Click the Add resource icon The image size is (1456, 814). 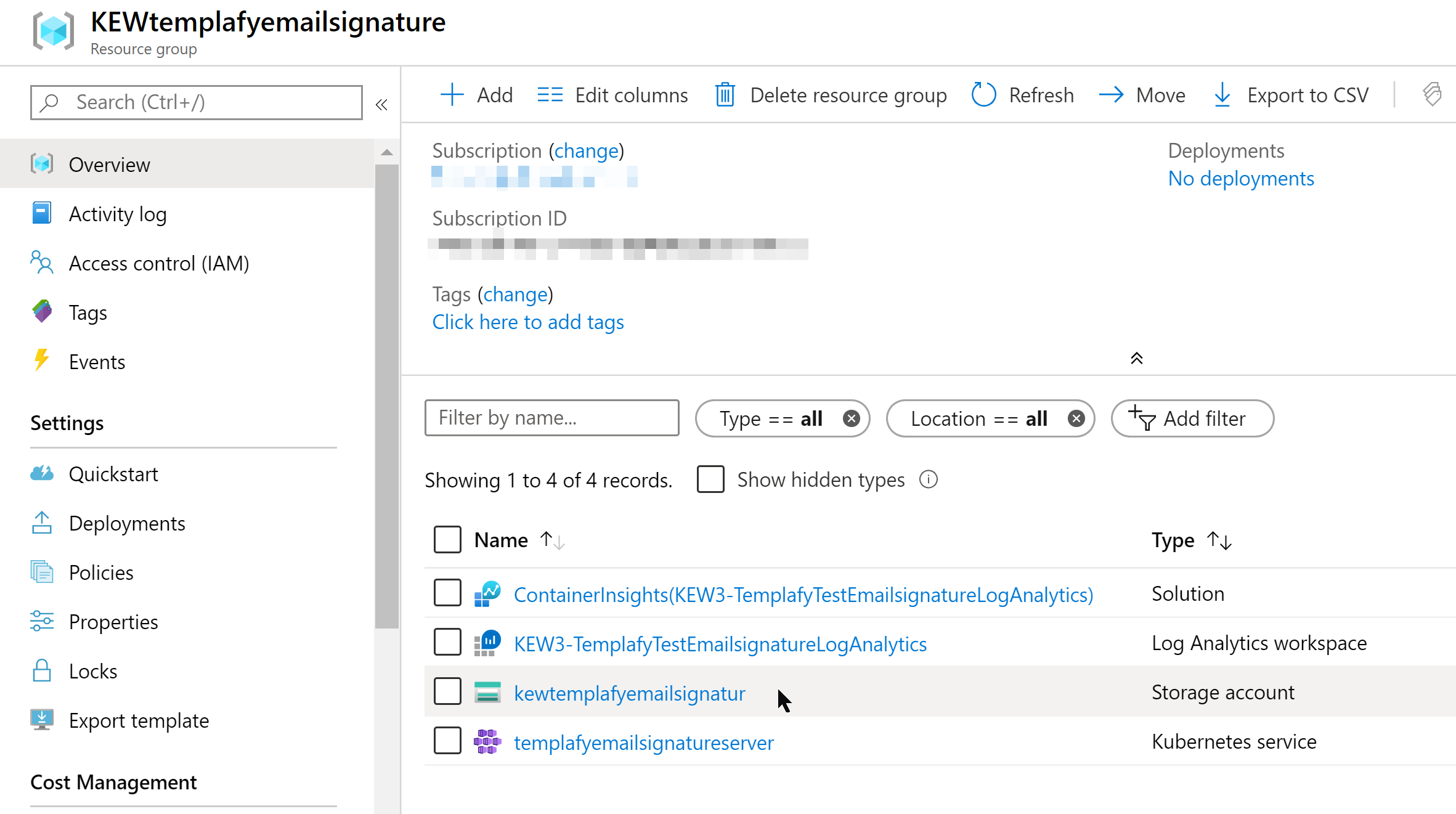[x=452, y=94]
